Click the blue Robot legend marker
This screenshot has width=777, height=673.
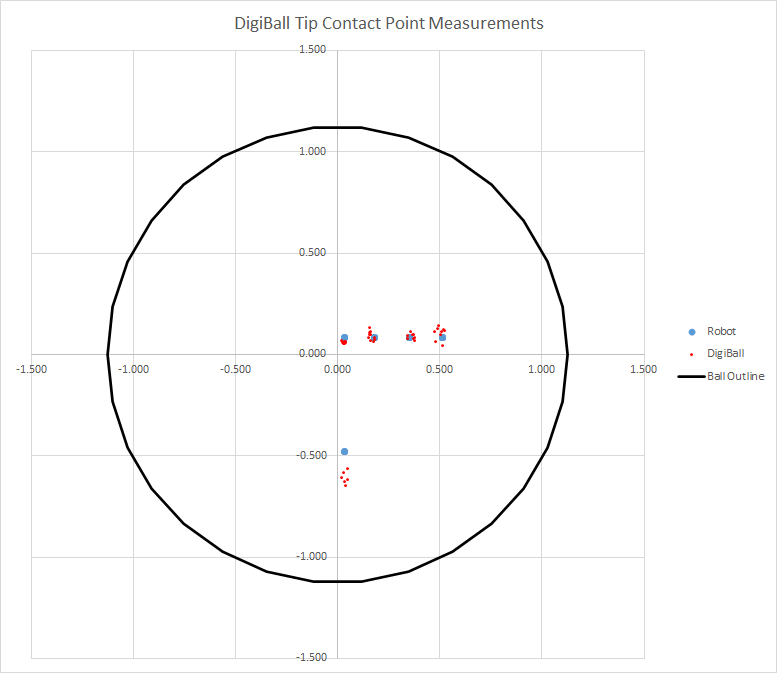tap(691, 331)
